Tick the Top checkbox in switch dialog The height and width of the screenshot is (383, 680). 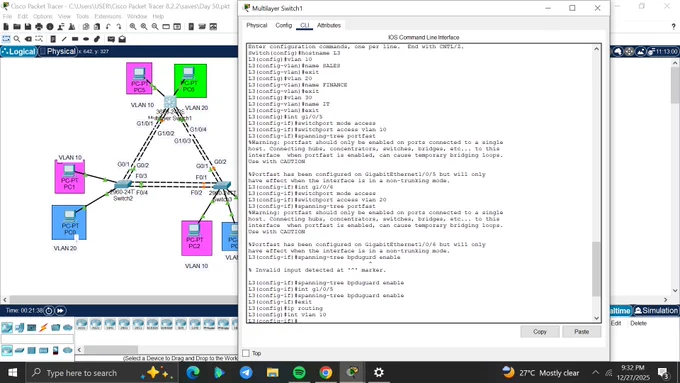(x=246, y=353)
